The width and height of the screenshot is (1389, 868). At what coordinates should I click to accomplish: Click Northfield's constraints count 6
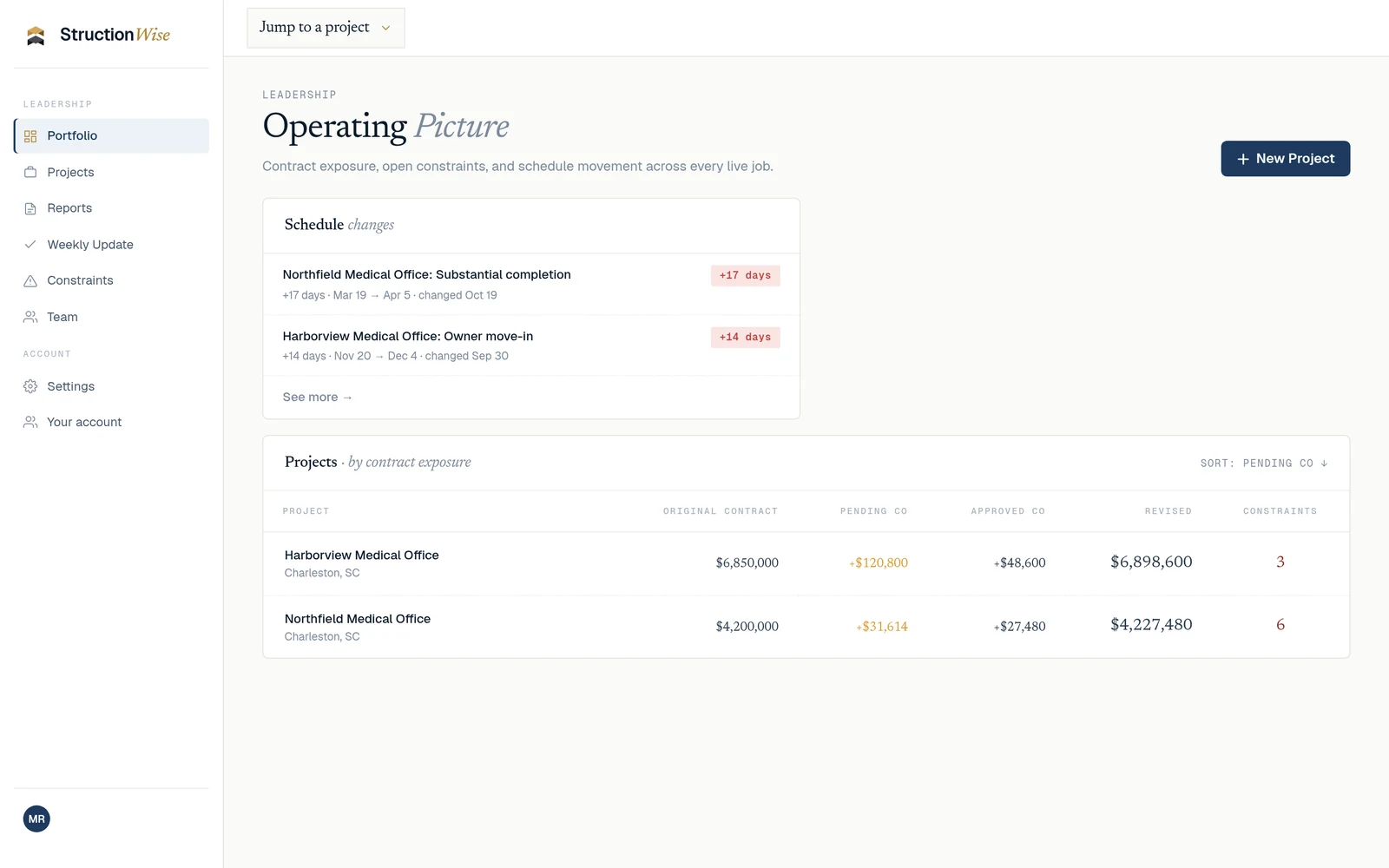1280,625
